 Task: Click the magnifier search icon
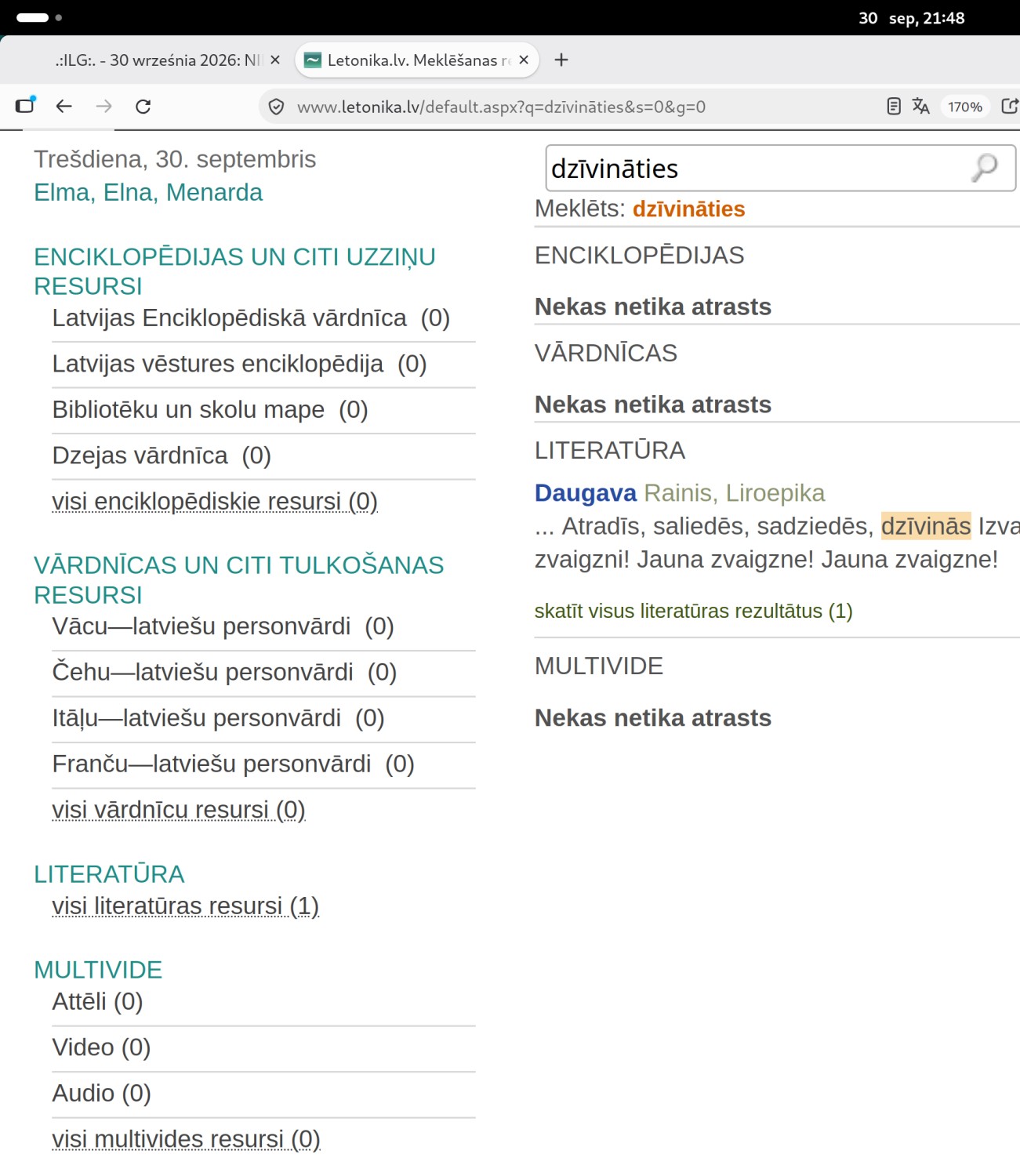[x=985, y=167]
